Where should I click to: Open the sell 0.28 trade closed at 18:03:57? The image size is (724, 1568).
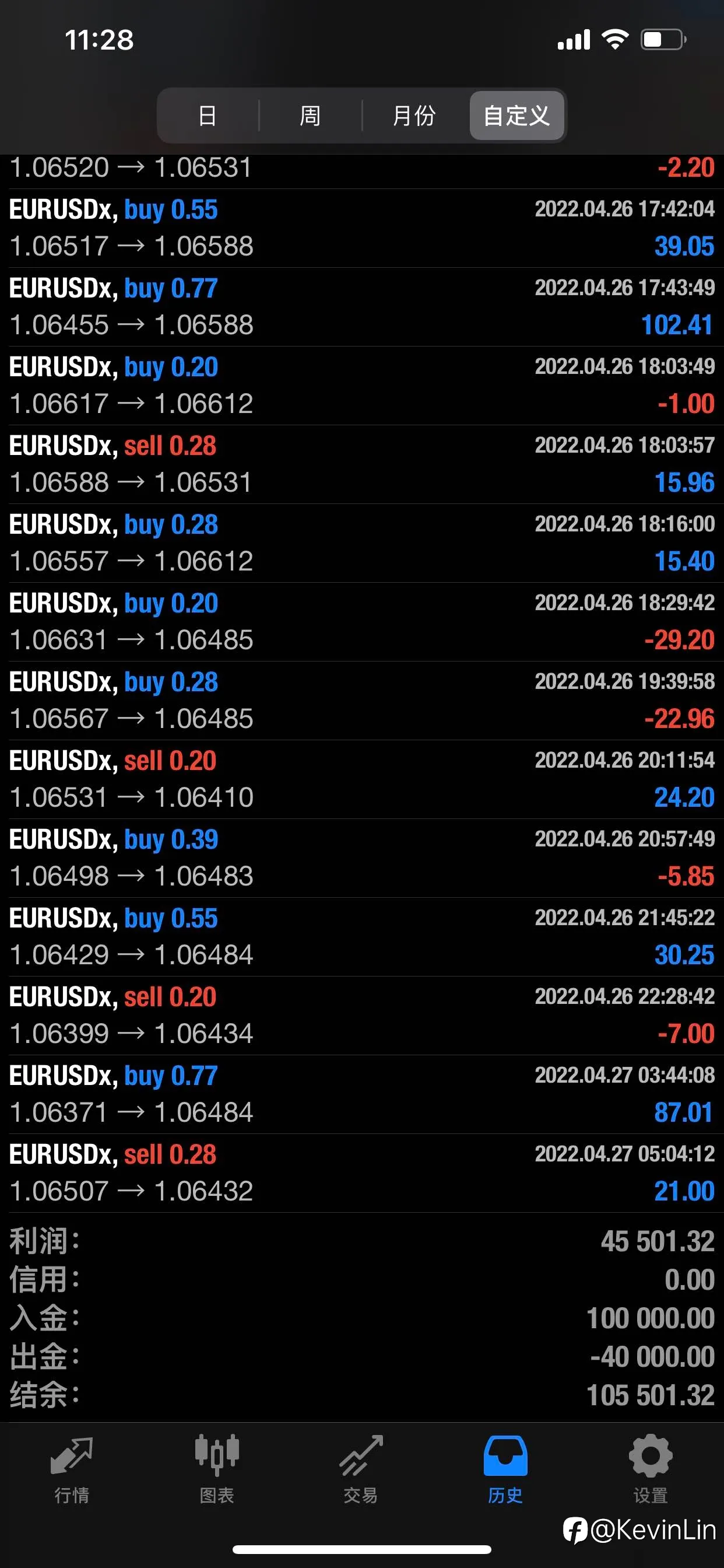362,464
